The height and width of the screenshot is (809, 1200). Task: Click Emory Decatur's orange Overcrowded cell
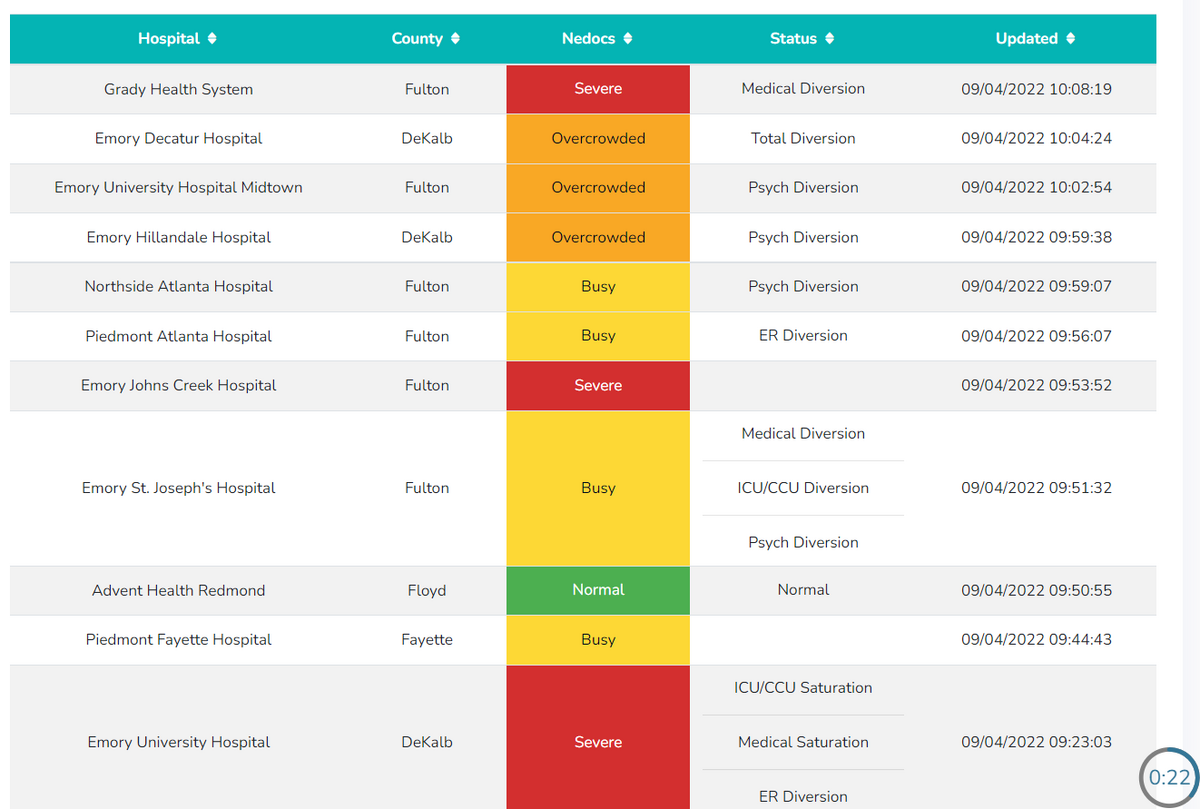coord(598,139)
